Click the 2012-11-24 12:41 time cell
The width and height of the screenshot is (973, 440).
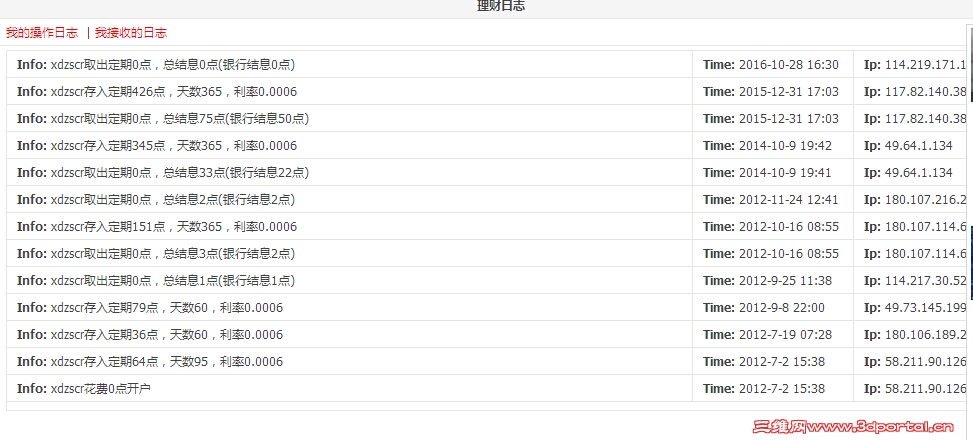(788, 200)
